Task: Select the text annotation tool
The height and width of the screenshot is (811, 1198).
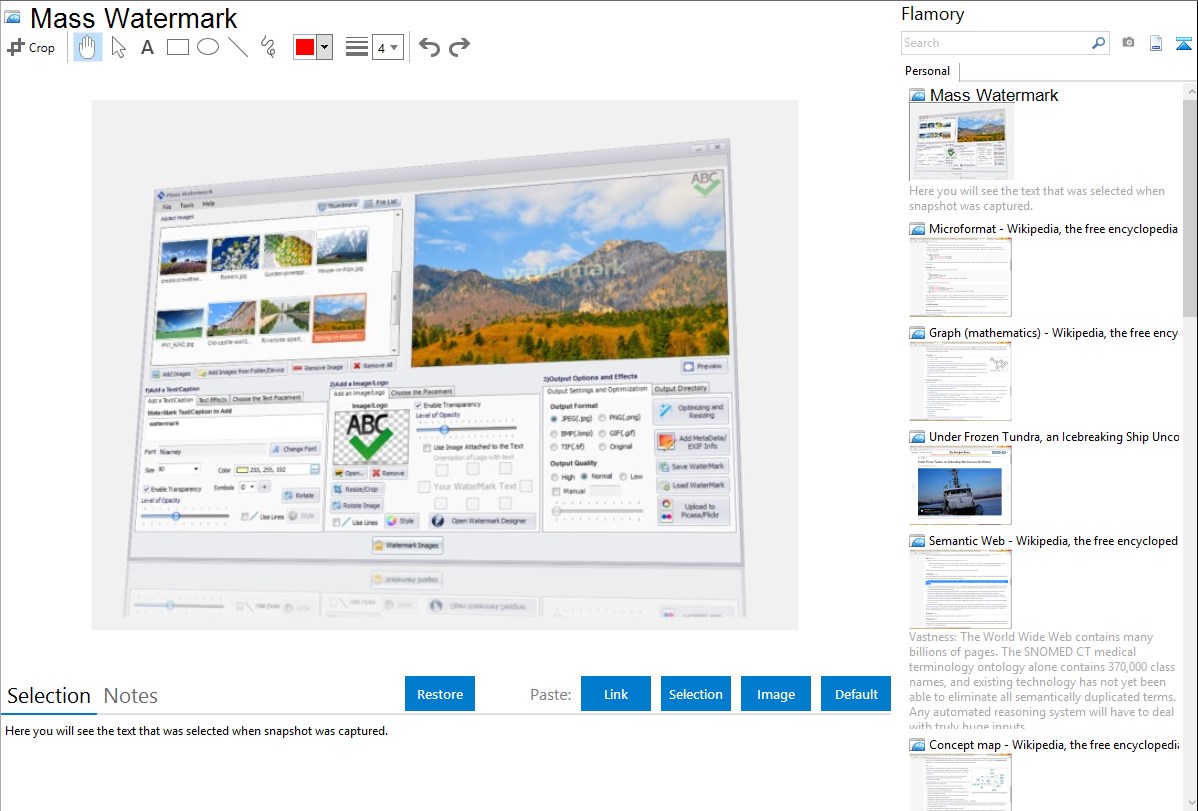Action: [x=147, y=47]
